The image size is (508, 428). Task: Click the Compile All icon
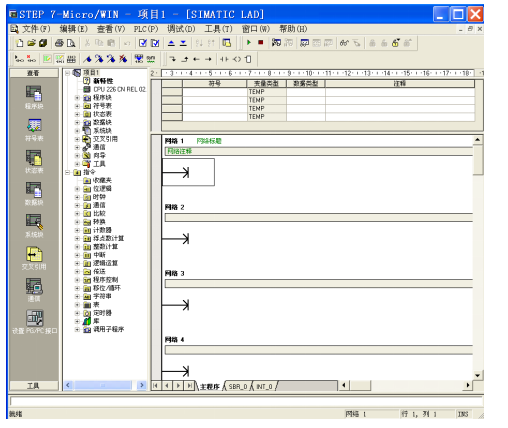tap(155, 43)
